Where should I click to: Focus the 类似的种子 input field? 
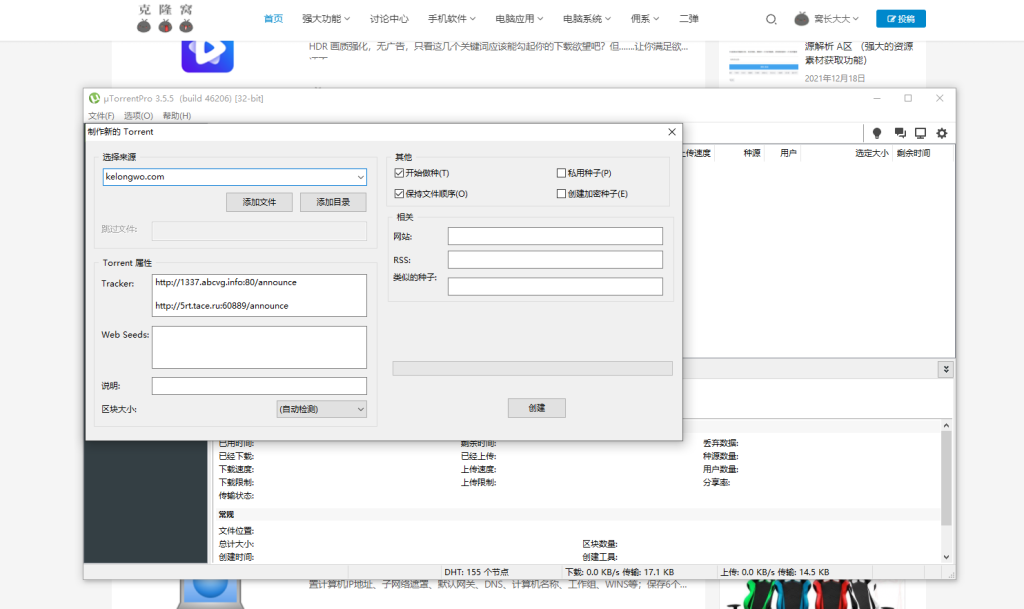click(555, 287)
